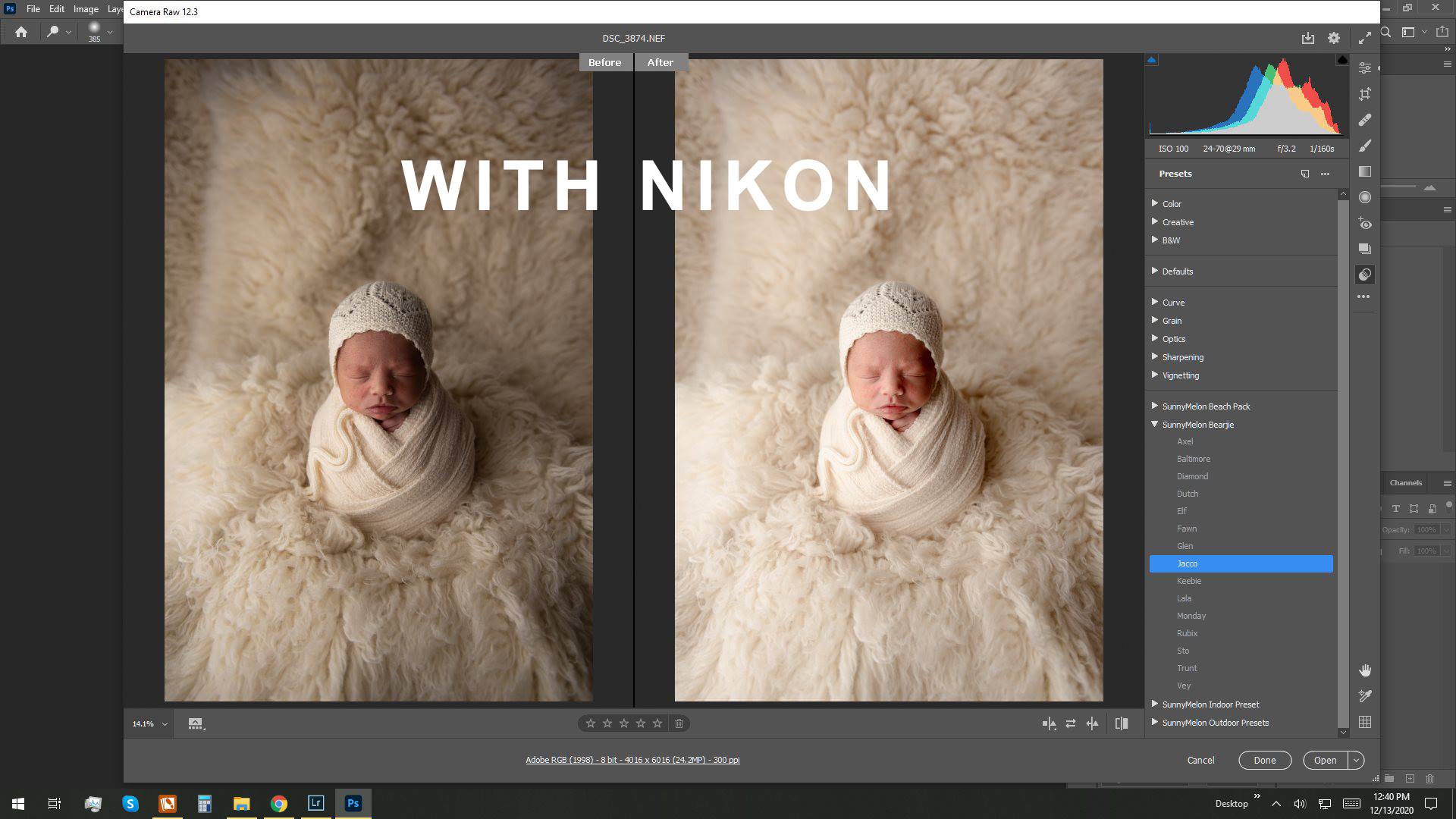
Task: Select the Crop and Rotate tool
Action: 1365,94
